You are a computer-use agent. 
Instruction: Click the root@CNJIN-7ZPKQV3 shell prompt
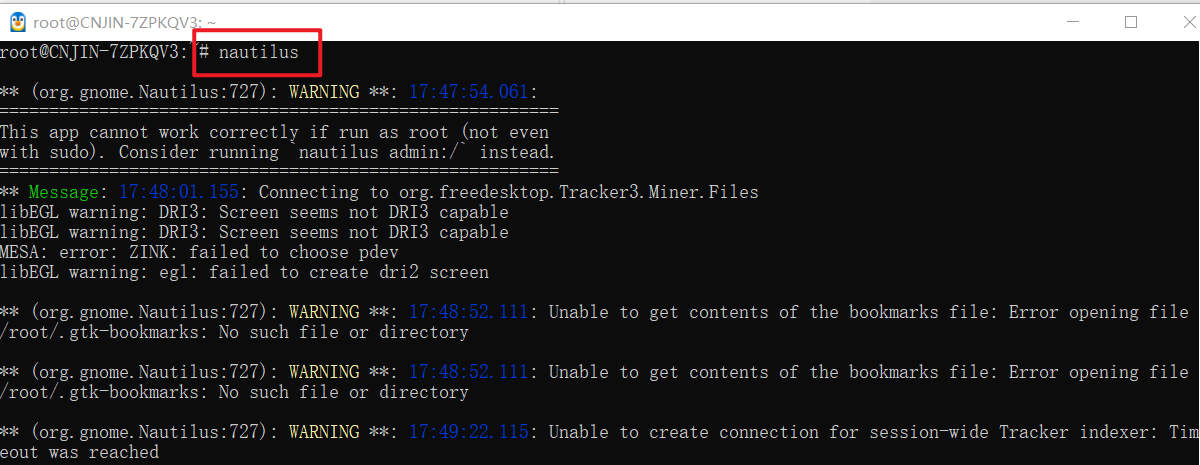(94, 52)
